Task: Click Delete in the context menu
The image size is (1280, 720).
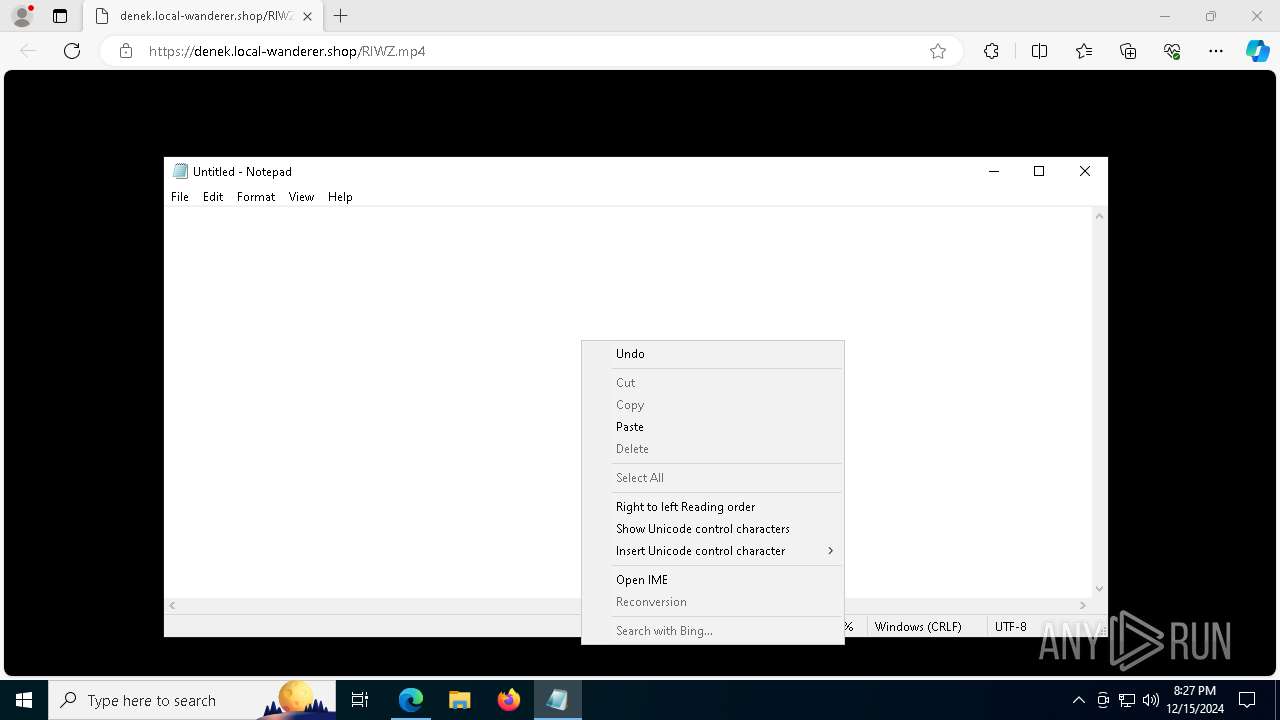Action: click(713, 449)
